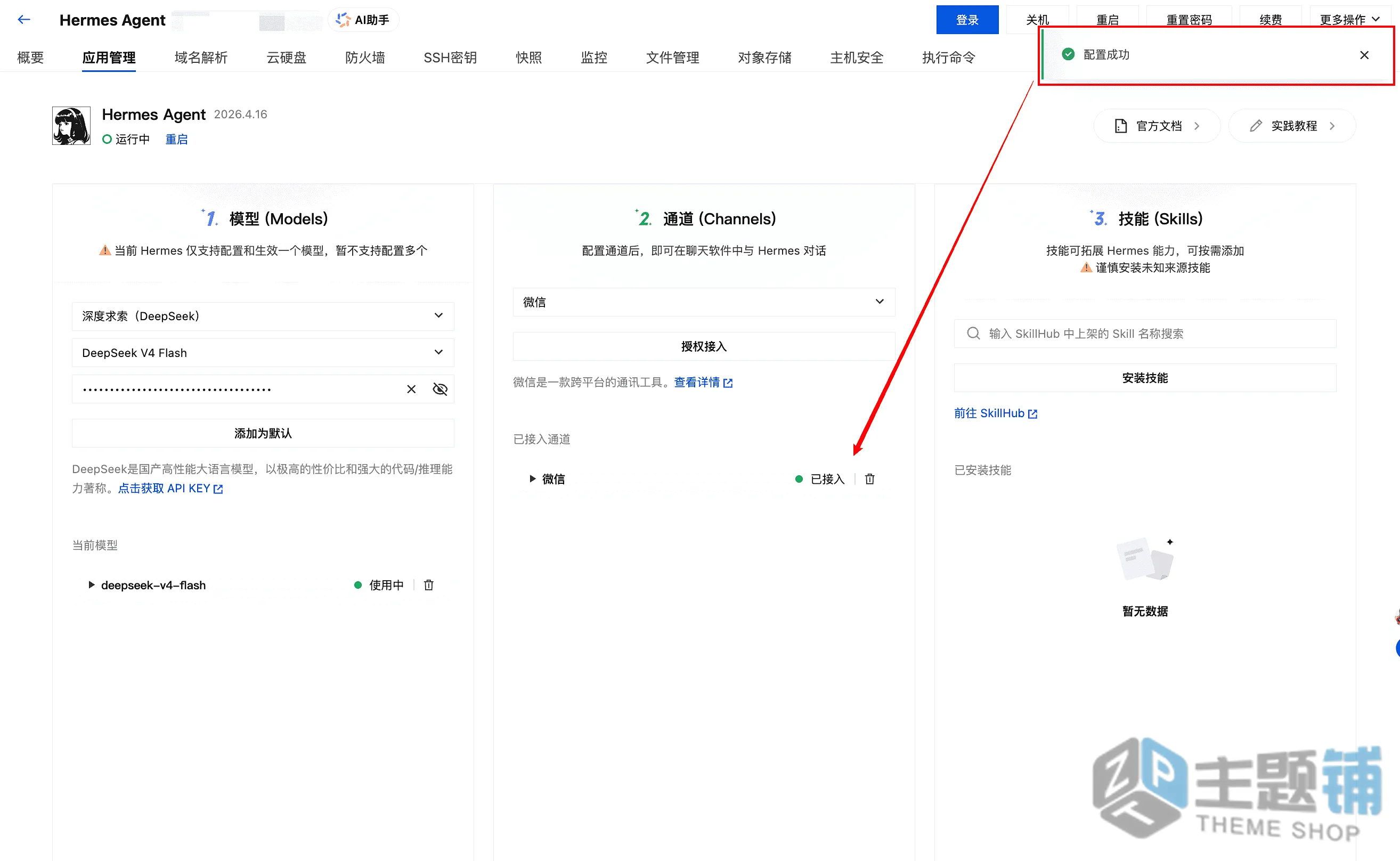The image size is (1400, 861).
Task: Click the 官方文档 document icon
Action: pos(1121,126)
